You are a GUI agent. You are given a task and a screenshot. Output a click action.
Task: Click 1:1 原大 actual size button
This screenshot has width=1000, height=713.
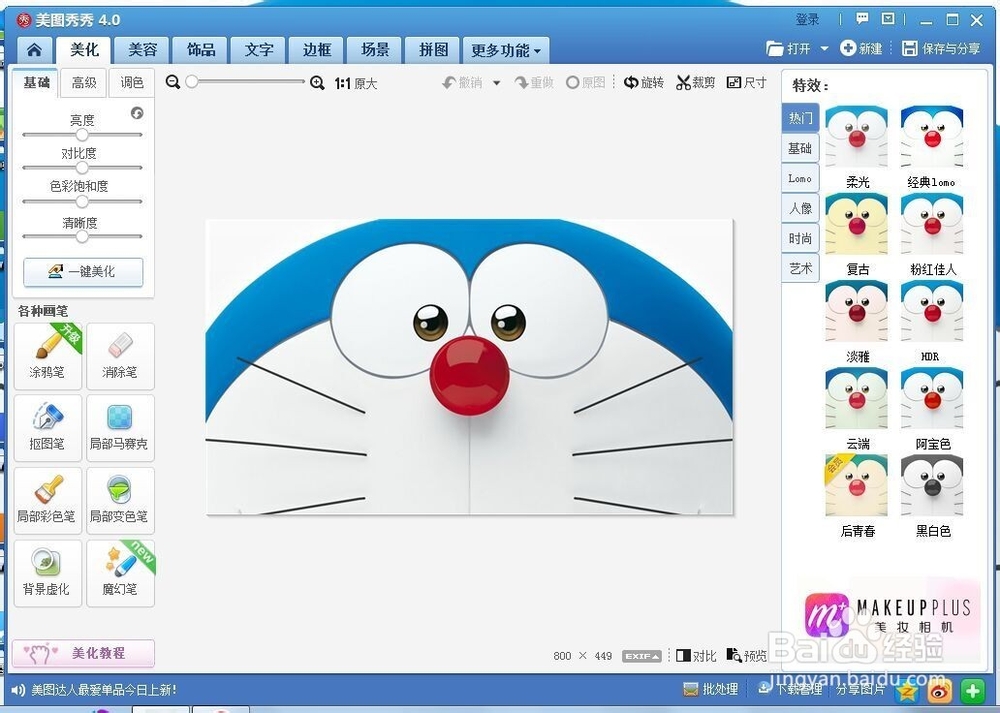[x=356, y=84]
